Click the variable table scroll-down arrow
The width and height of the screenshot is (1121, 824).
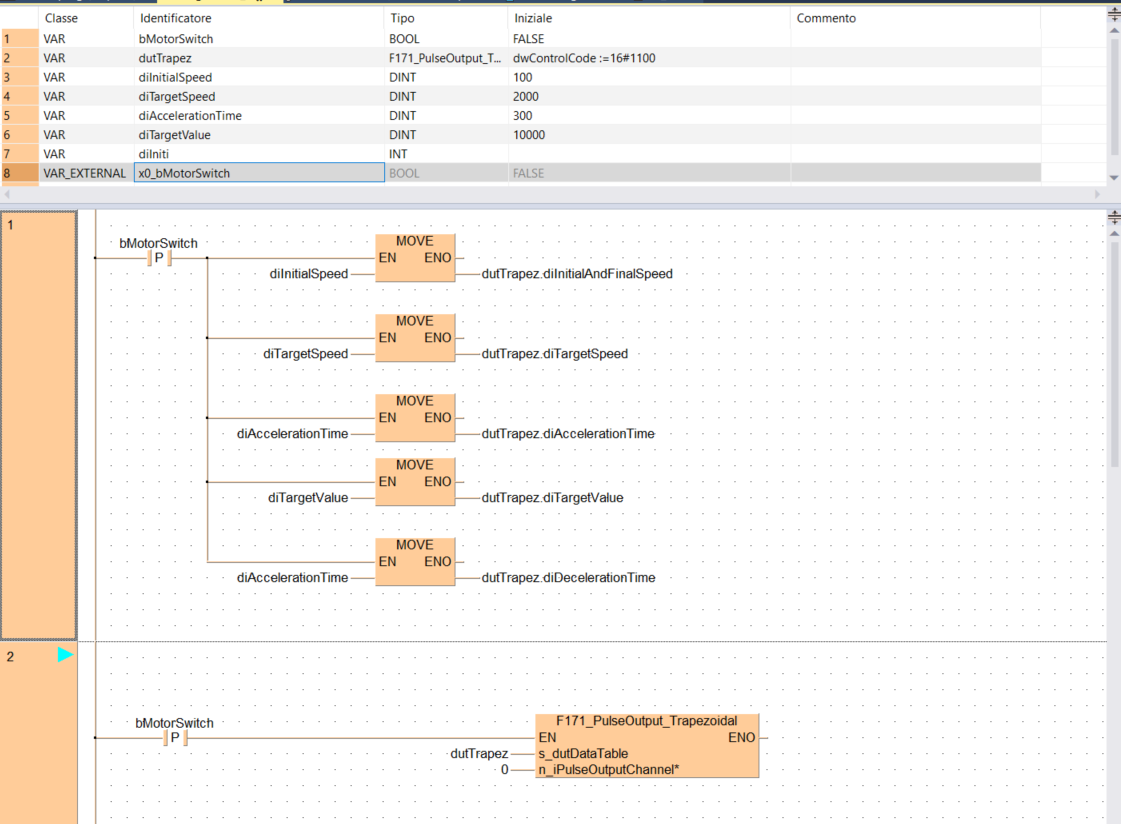(x=1115, y=176)
